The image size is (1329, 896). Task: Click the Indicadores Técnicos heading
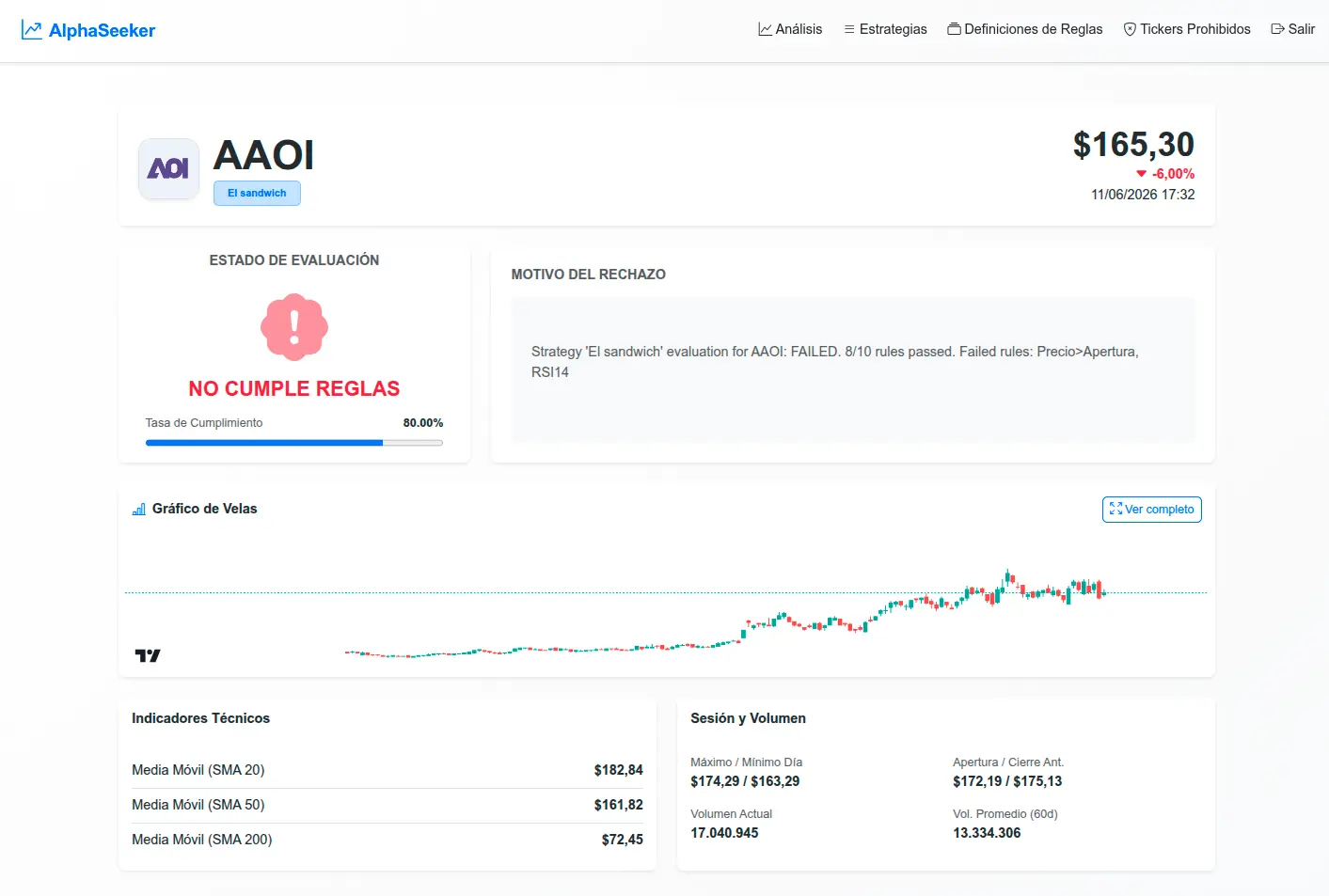pyautogui.click(x=200, y=718)
